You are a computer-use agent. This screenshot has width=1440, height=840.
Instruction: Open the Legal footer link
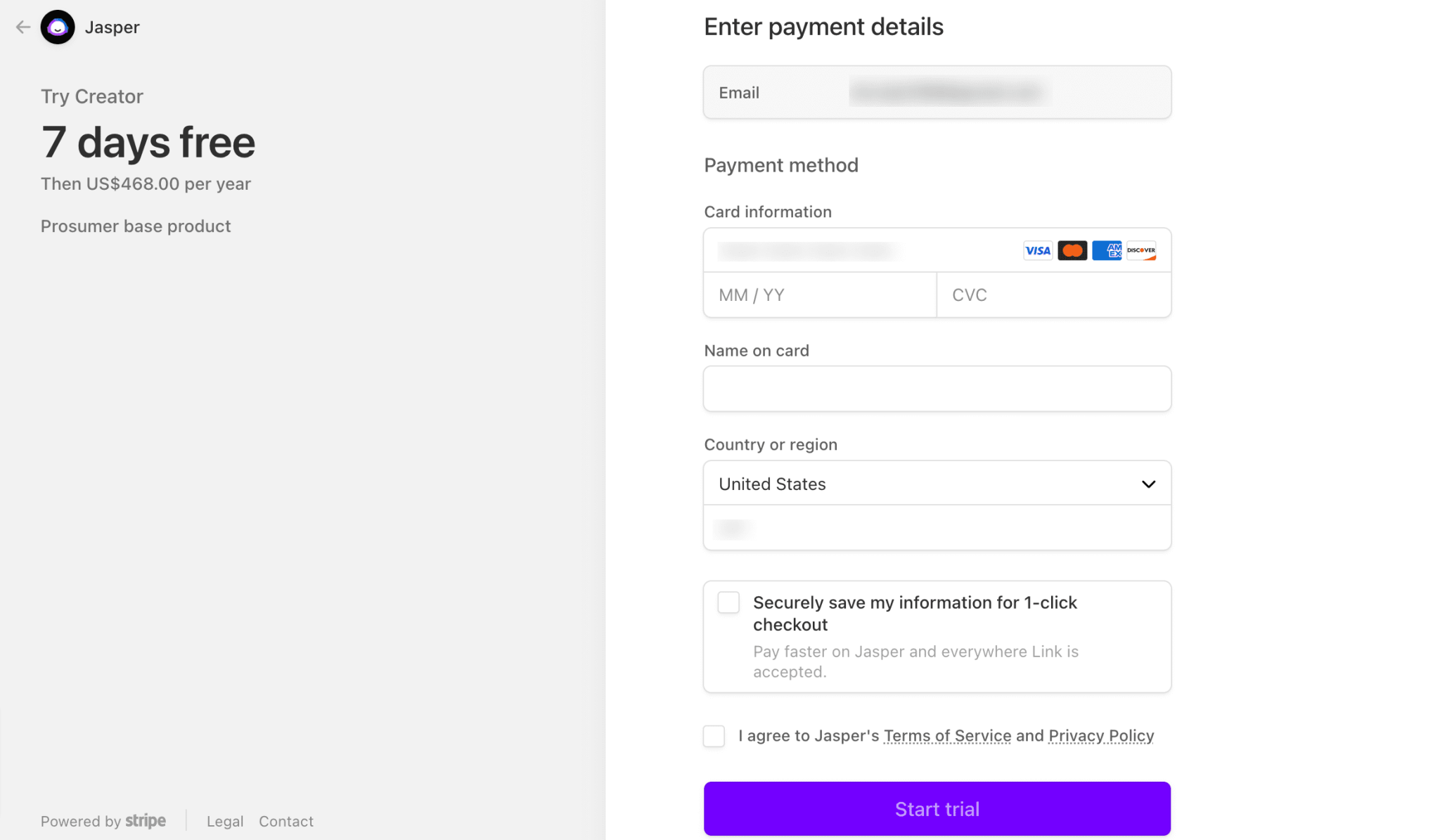[x=225, y=821]
